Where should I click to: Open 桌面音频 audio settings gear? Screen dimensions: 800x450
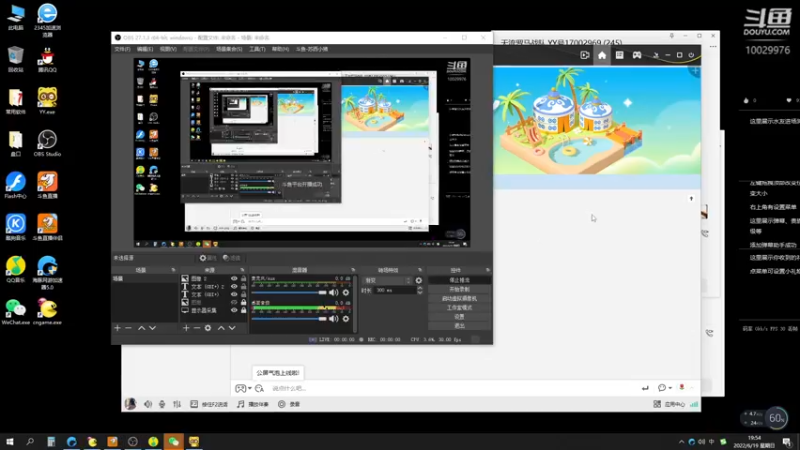point(346,318)
